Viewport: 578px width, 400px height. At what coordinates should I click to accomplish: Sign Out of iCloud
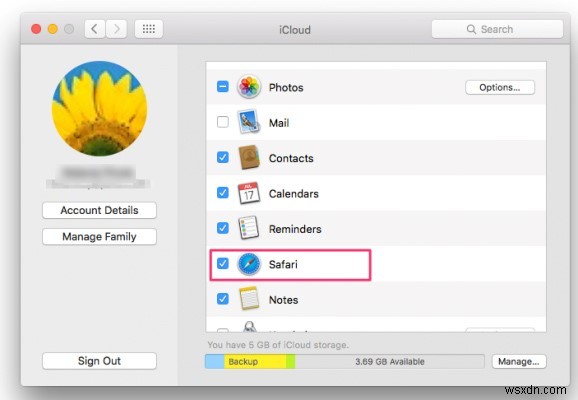100,361
